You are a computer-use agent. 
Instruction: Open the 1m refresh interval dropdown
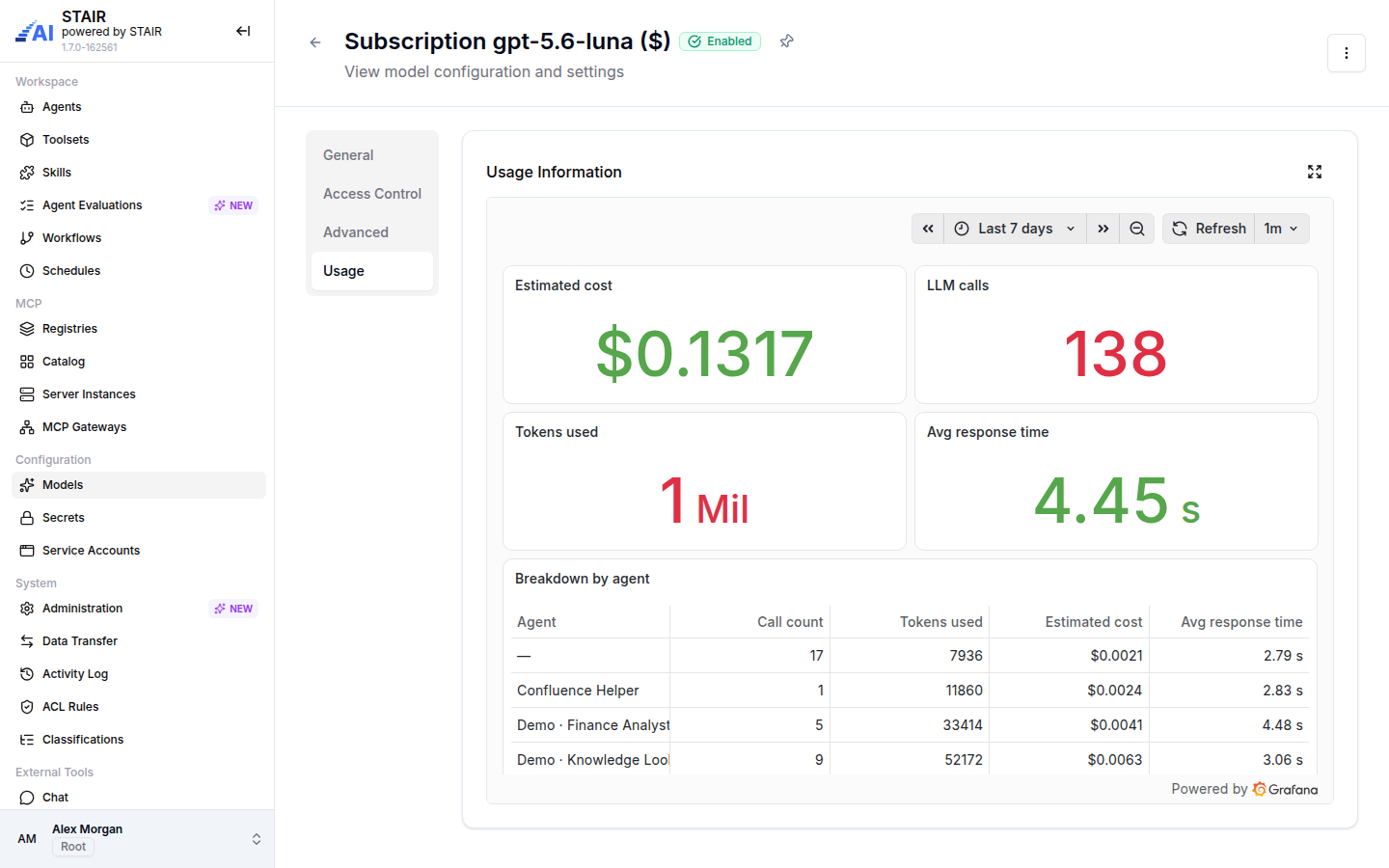1282,229
